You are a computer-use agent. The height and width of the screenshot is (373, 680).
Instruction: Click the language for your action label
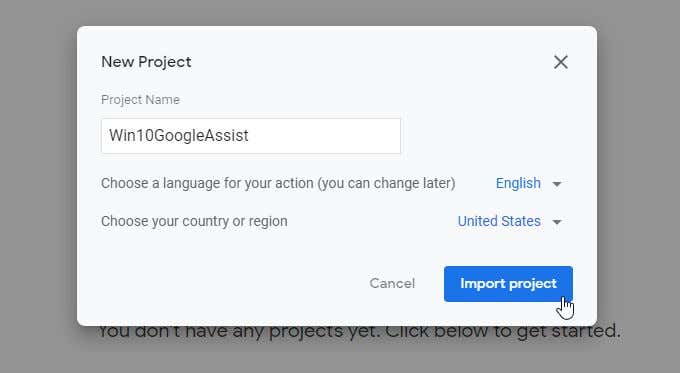click(278, 183)
